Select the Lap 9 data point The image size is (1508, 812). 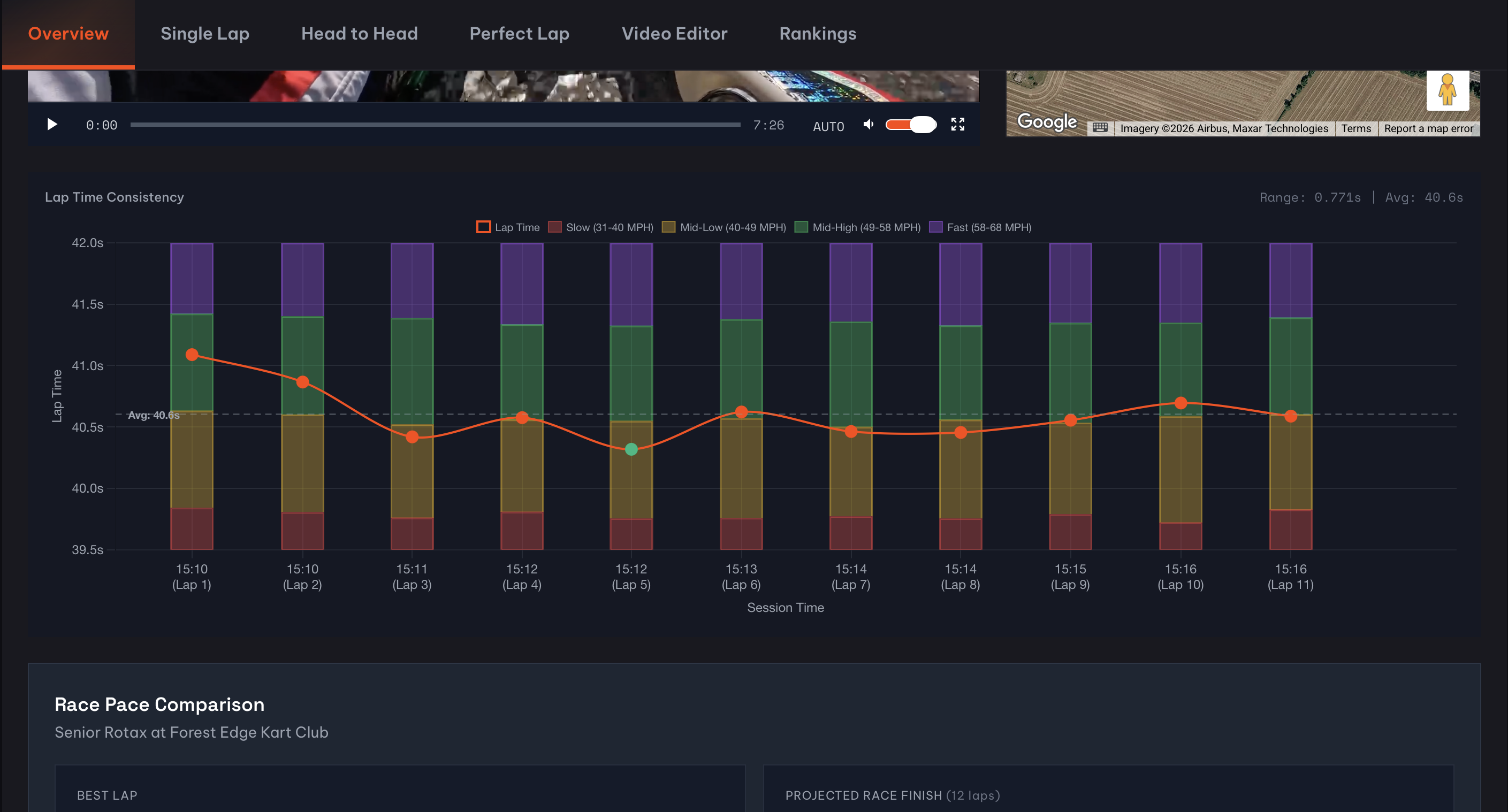point(1071,420)
